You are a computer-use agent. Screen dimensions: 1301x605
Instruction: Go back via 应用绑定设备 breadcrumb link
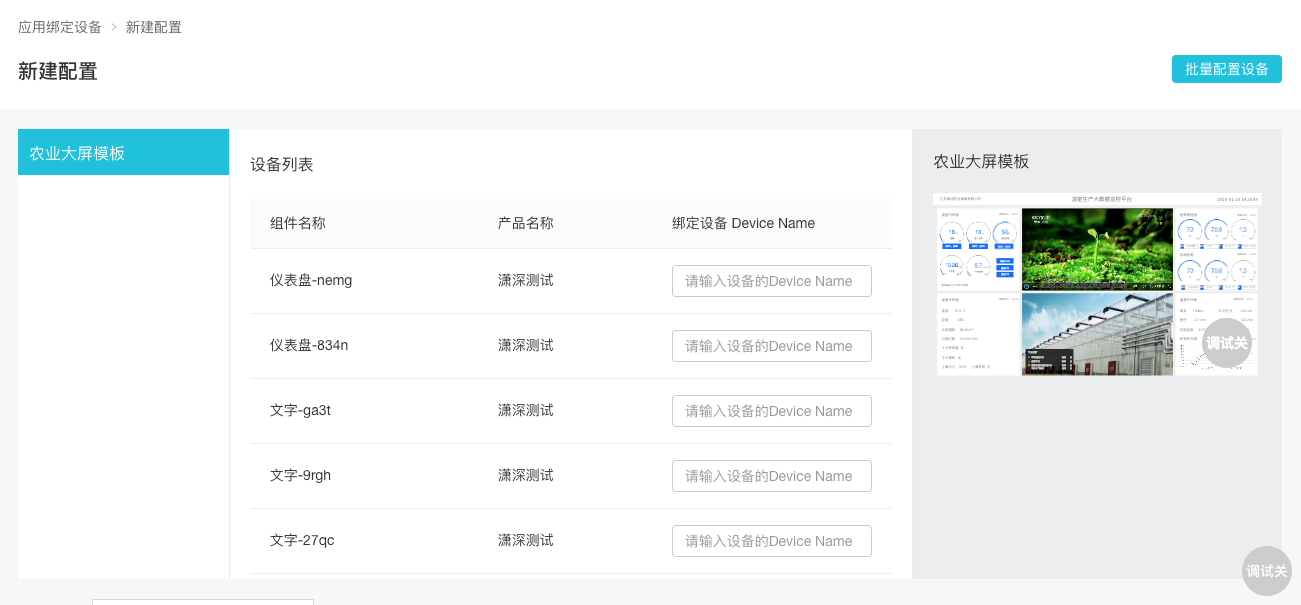[60, 27]
